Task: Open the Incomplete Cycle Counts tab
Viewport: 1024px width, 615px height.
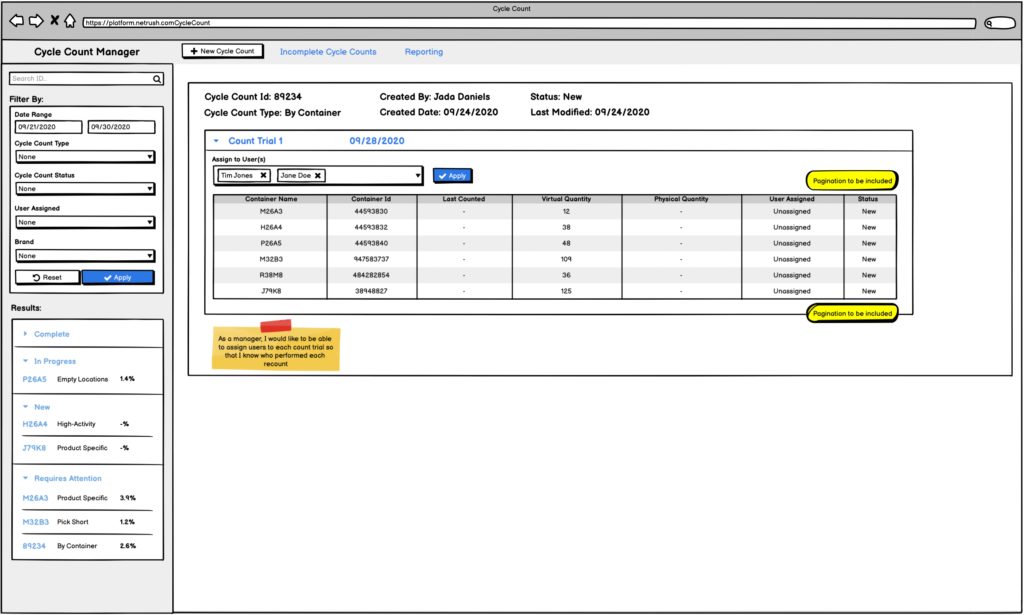Action: 328,52
